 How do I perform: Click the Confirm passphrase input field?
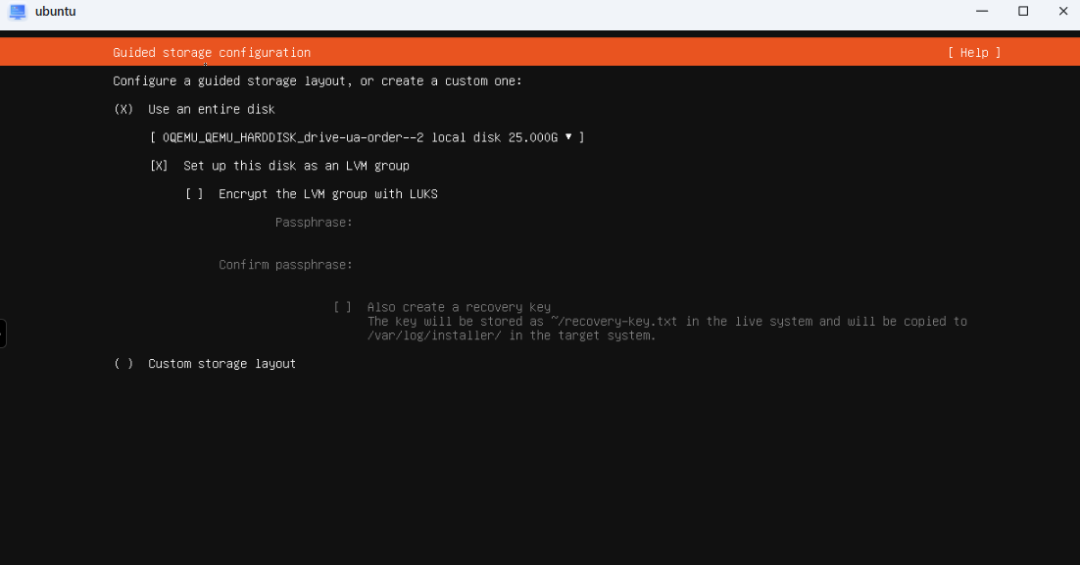point(500,265)
